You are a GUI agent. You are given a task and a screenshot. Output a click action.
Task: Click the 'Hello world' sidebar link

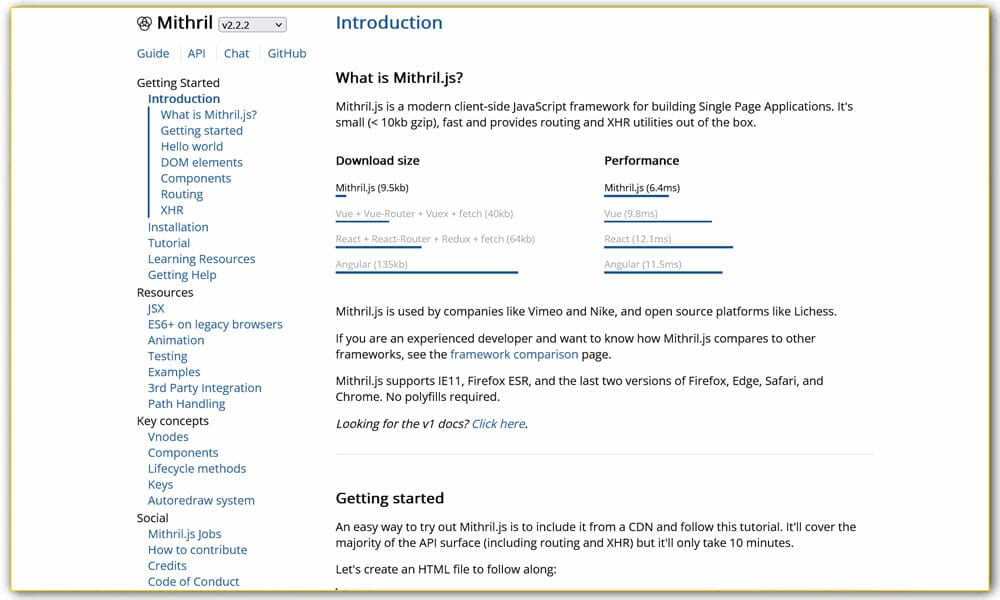pyautogui.click(x=192, y=146)
